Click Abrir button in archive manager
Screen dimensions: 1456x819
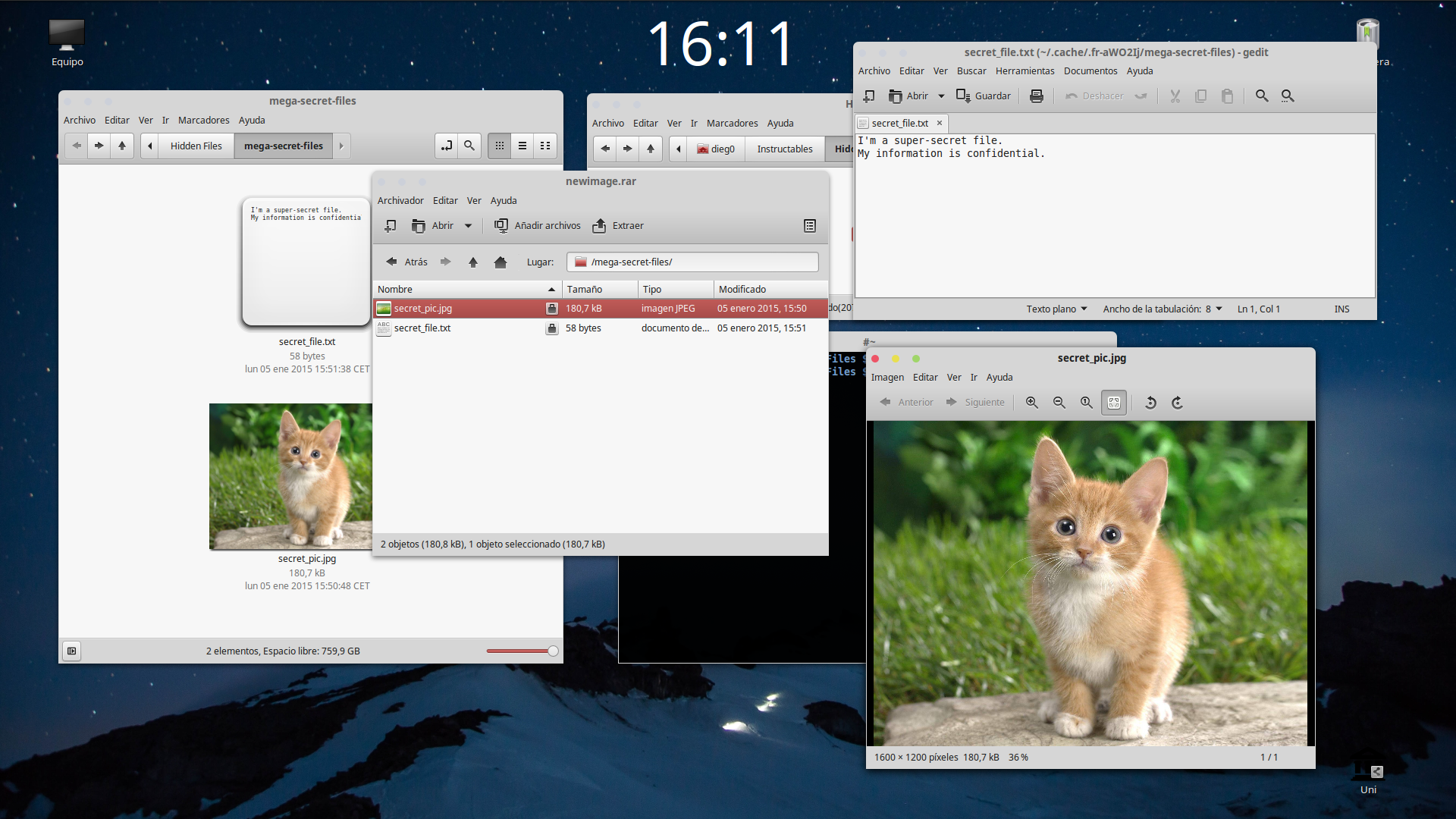(433, 225)
